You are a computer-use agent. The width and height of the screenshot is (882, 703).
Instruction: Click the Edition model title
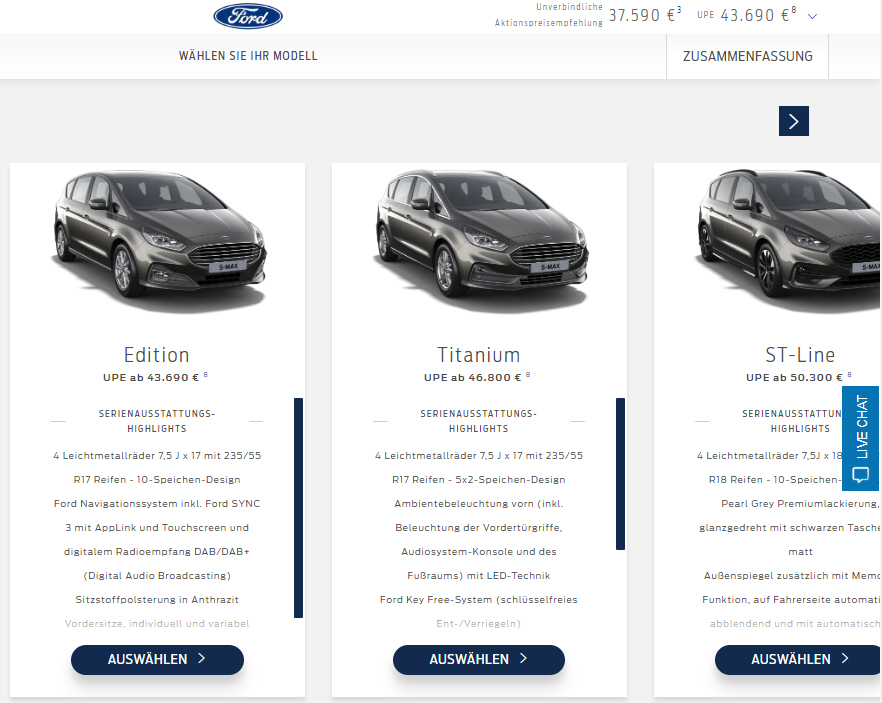[x=157, y=355]
